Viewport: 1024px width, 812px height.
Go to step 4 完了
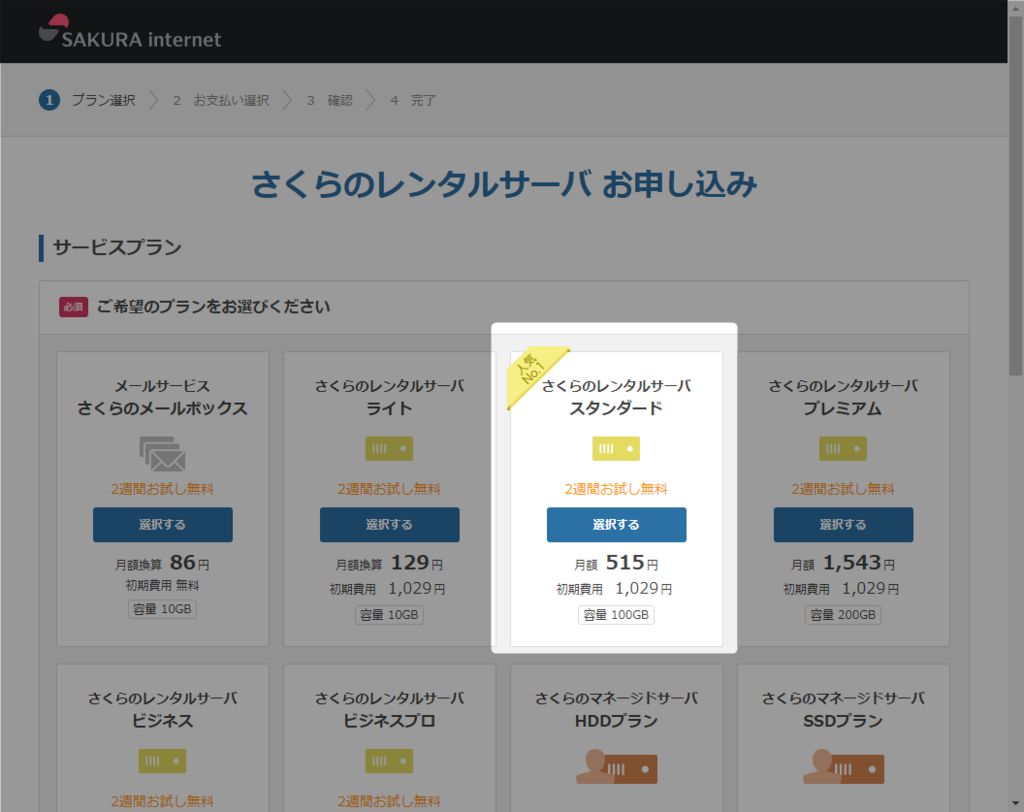(413, 100)
